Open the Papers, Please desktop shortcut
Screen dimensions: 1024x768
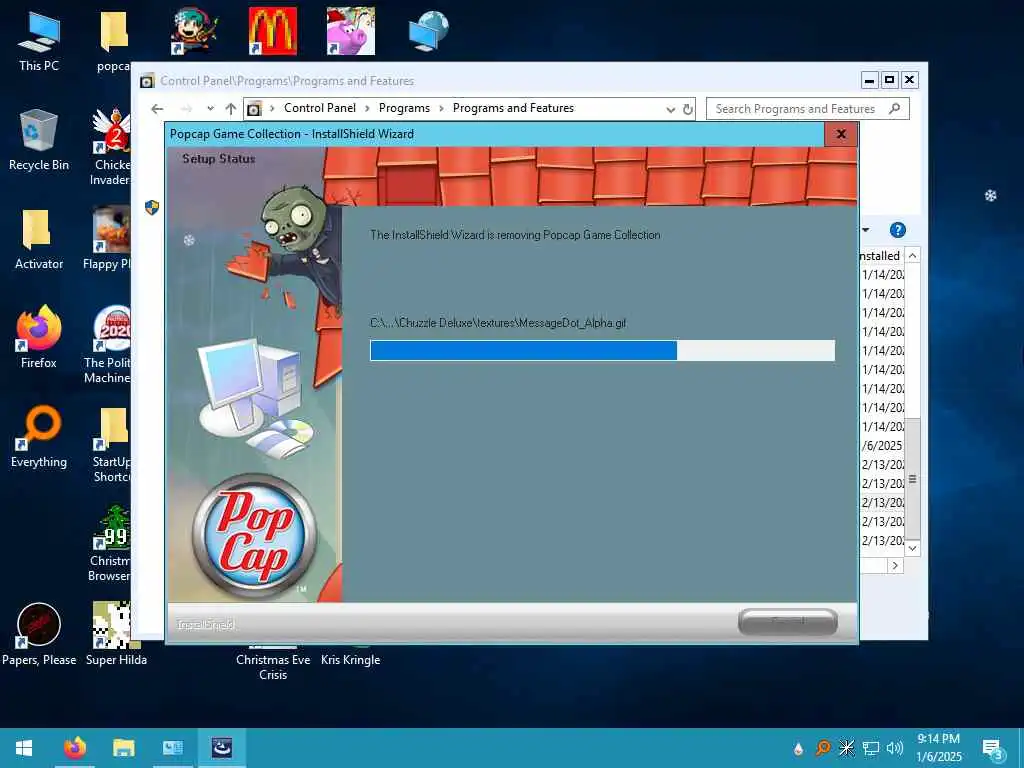point(39,633)
